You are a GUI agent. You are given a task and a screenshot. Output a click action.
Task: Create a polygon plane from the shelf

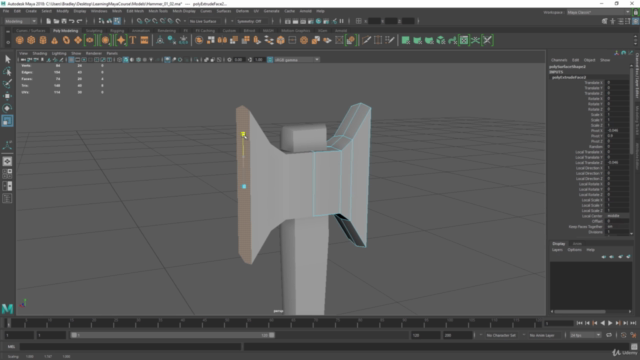[78, 40]
